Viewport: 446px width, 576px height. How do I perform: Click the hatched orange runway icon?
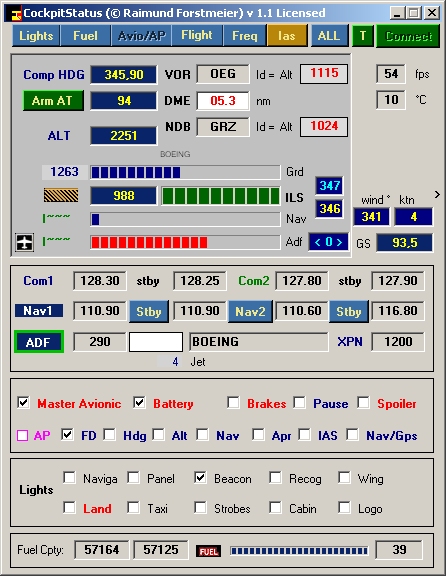pos(61,195)
